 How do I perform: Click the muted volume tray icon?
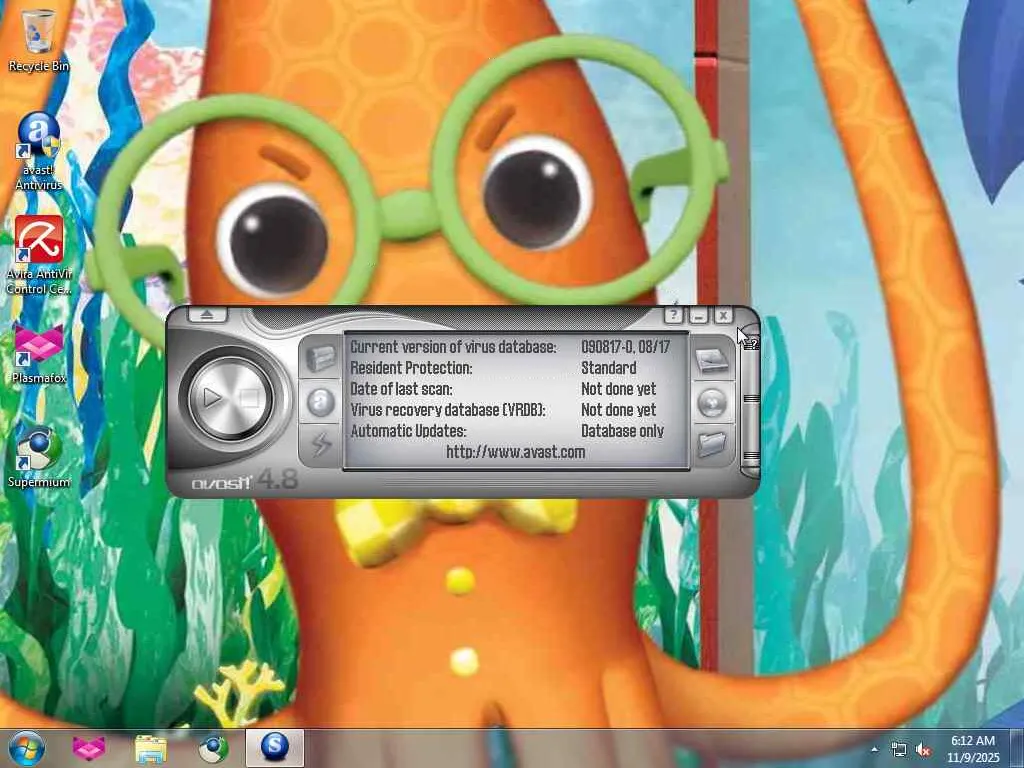(923, 749)
